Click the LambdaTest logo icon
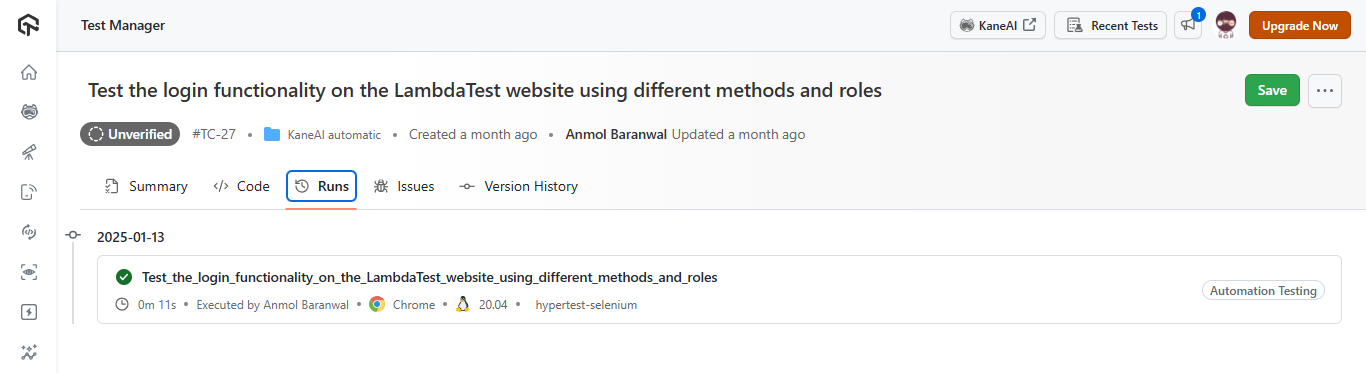Viewport: 1366px width, 373px height. pyautogui.click(x=29, y=25)
